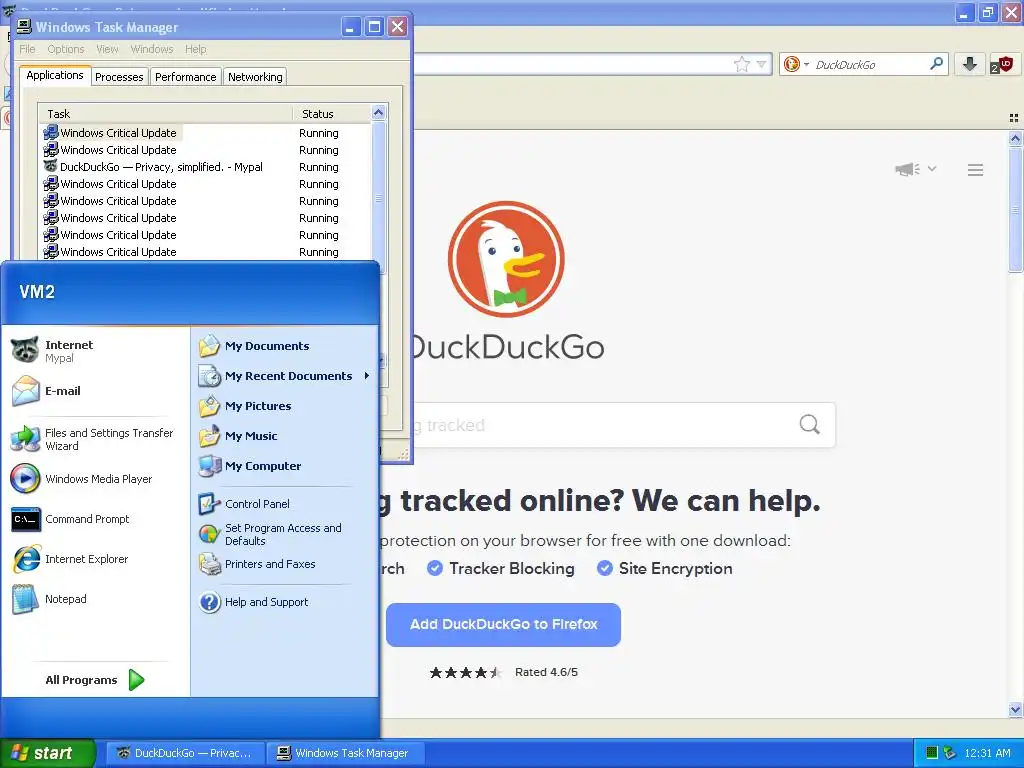Screen dimensions: 1024x768
Task: Click the 12:31 AM taskbar clock
Action: [987, 753]
